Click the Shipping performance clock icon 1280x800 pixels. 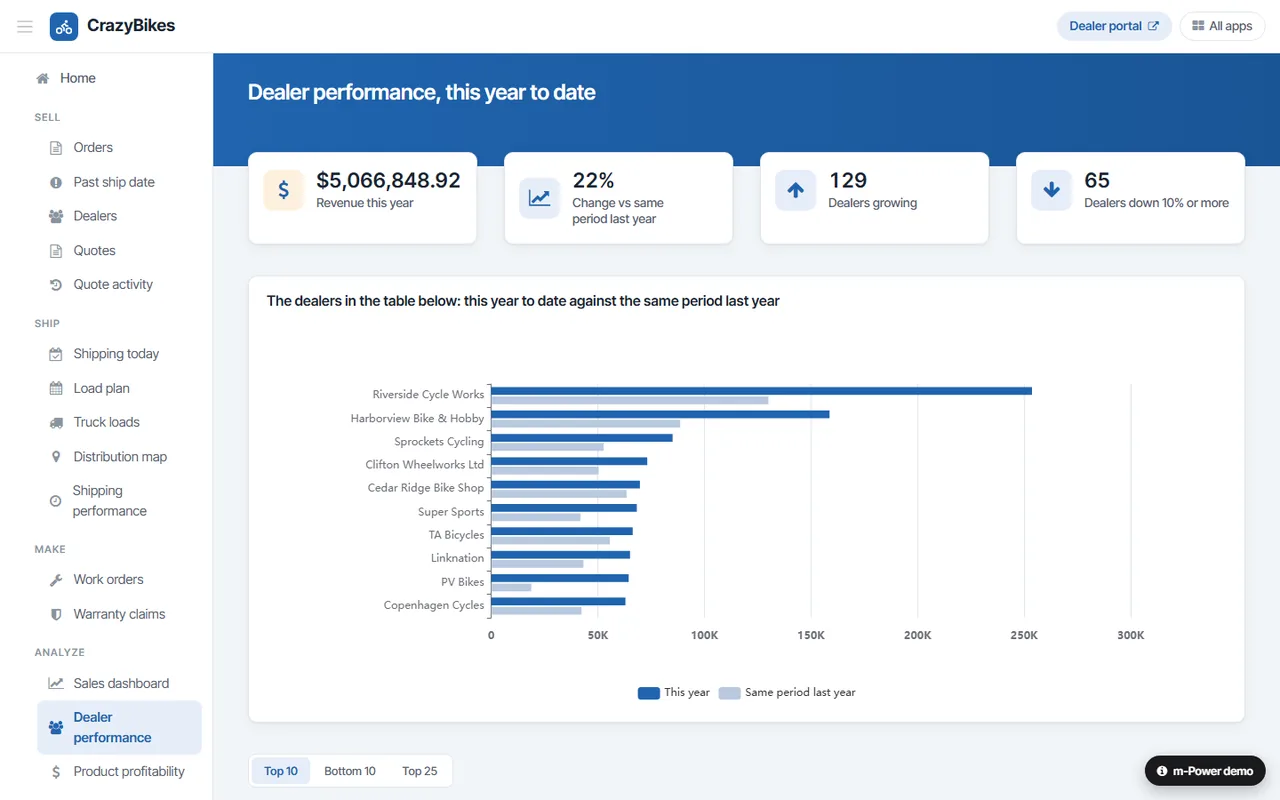click(55, 501)
